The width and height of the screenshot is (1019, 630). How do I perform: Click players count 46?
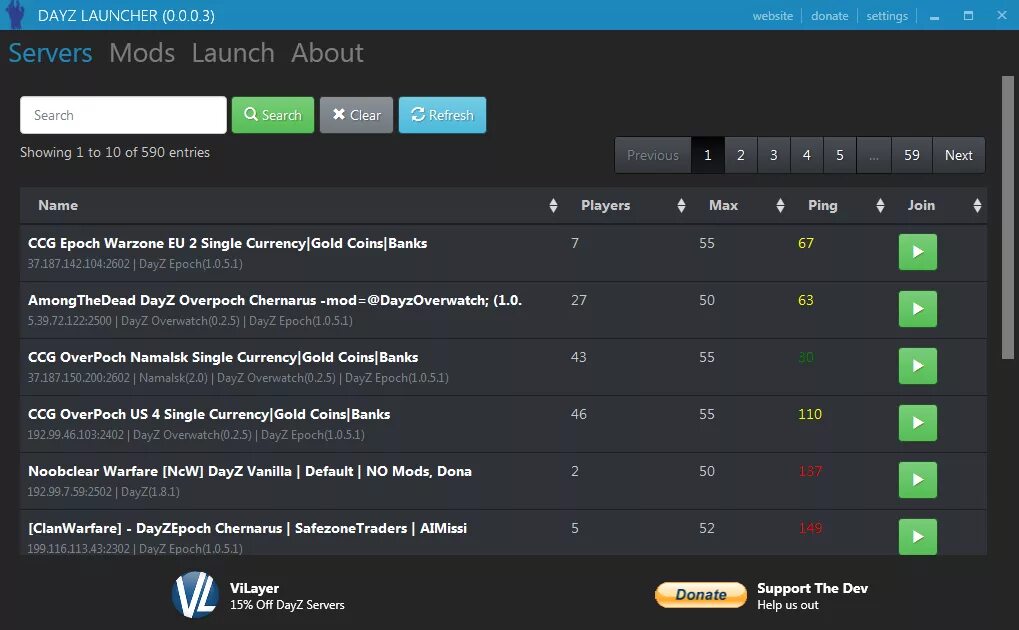pos(578,414)
